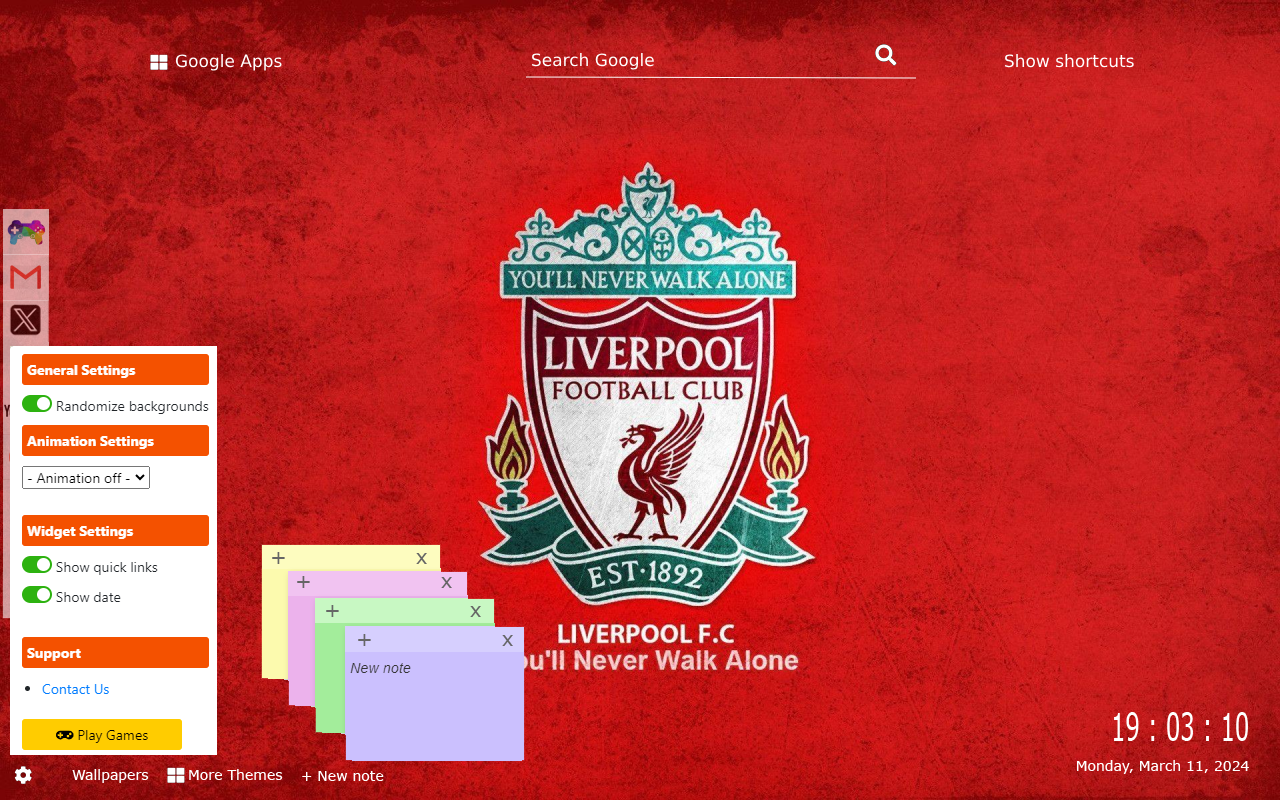Click the Widget Settings header

[115, 531]
